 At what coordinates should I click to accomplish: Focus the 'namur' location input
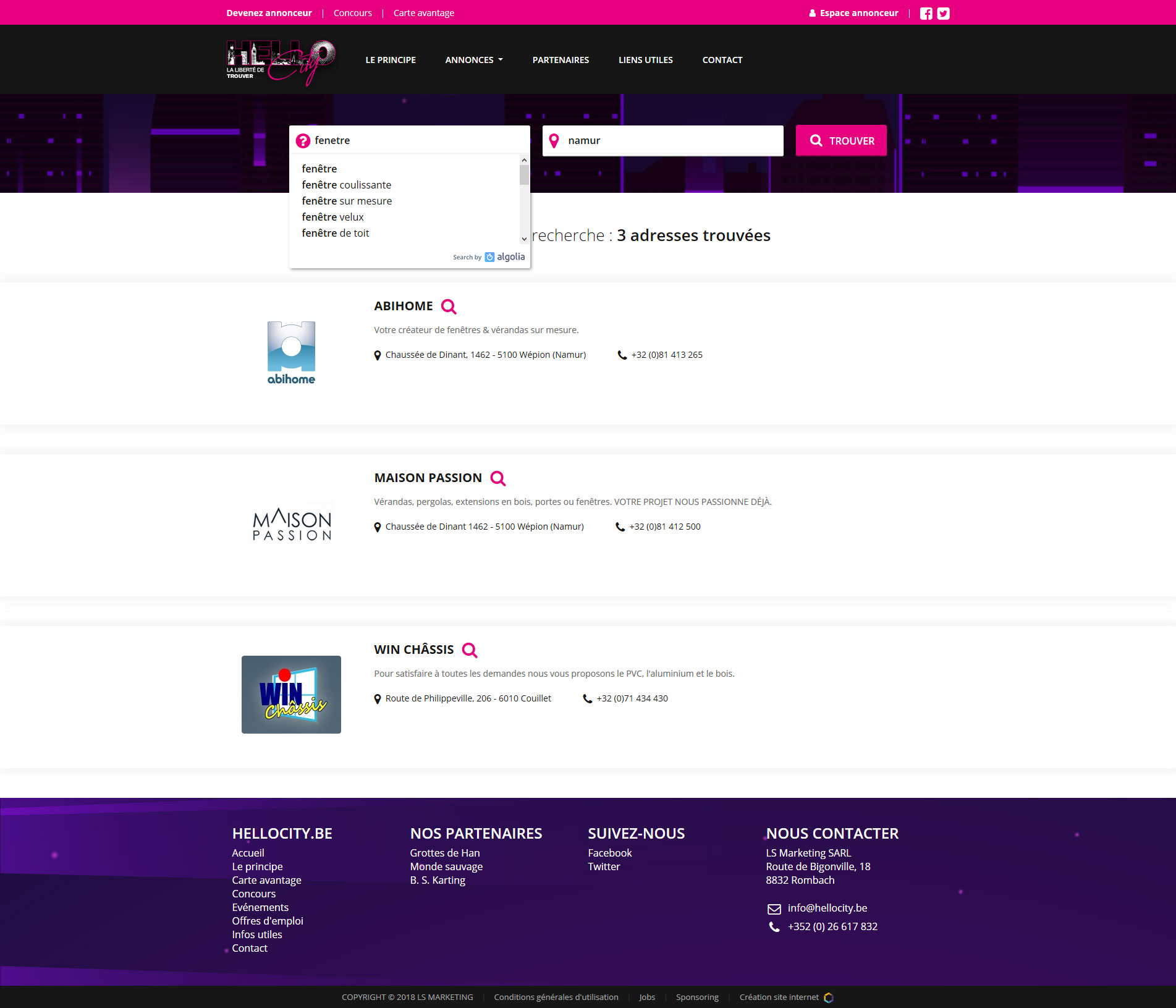[663, 141]
